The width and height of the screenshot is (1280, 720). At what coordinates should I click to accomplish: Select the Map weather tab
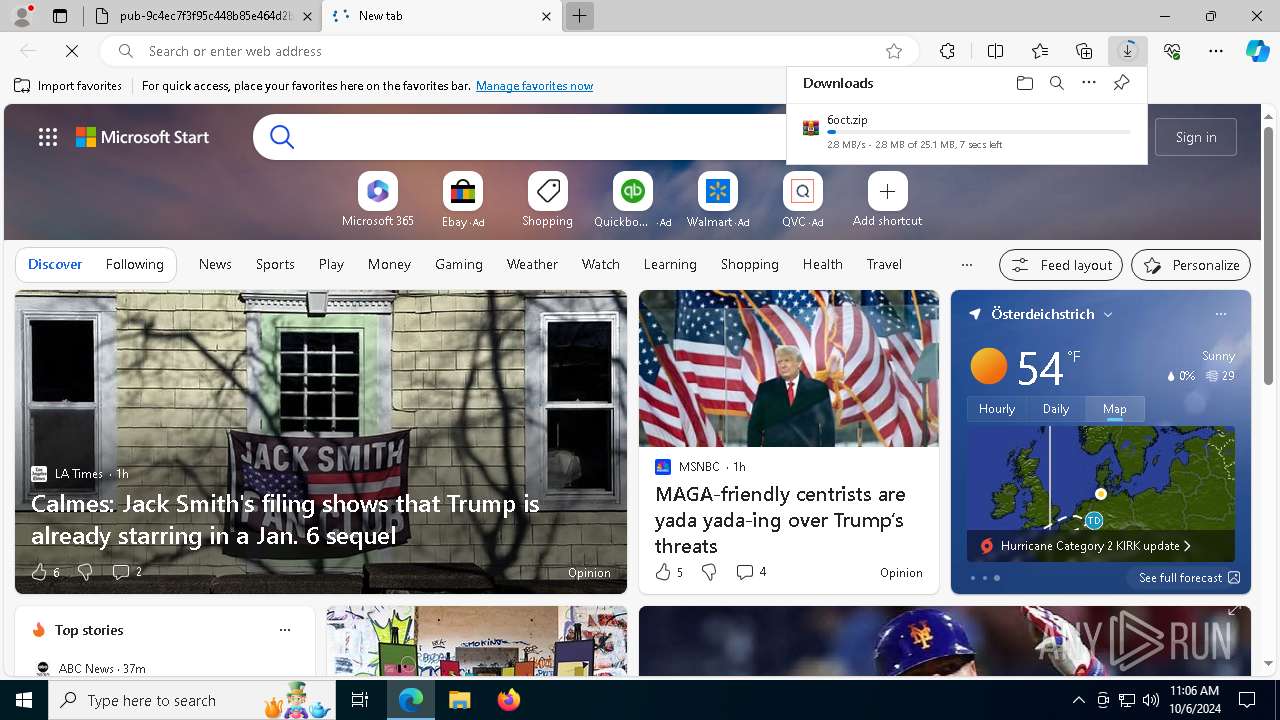(1115, 408)
